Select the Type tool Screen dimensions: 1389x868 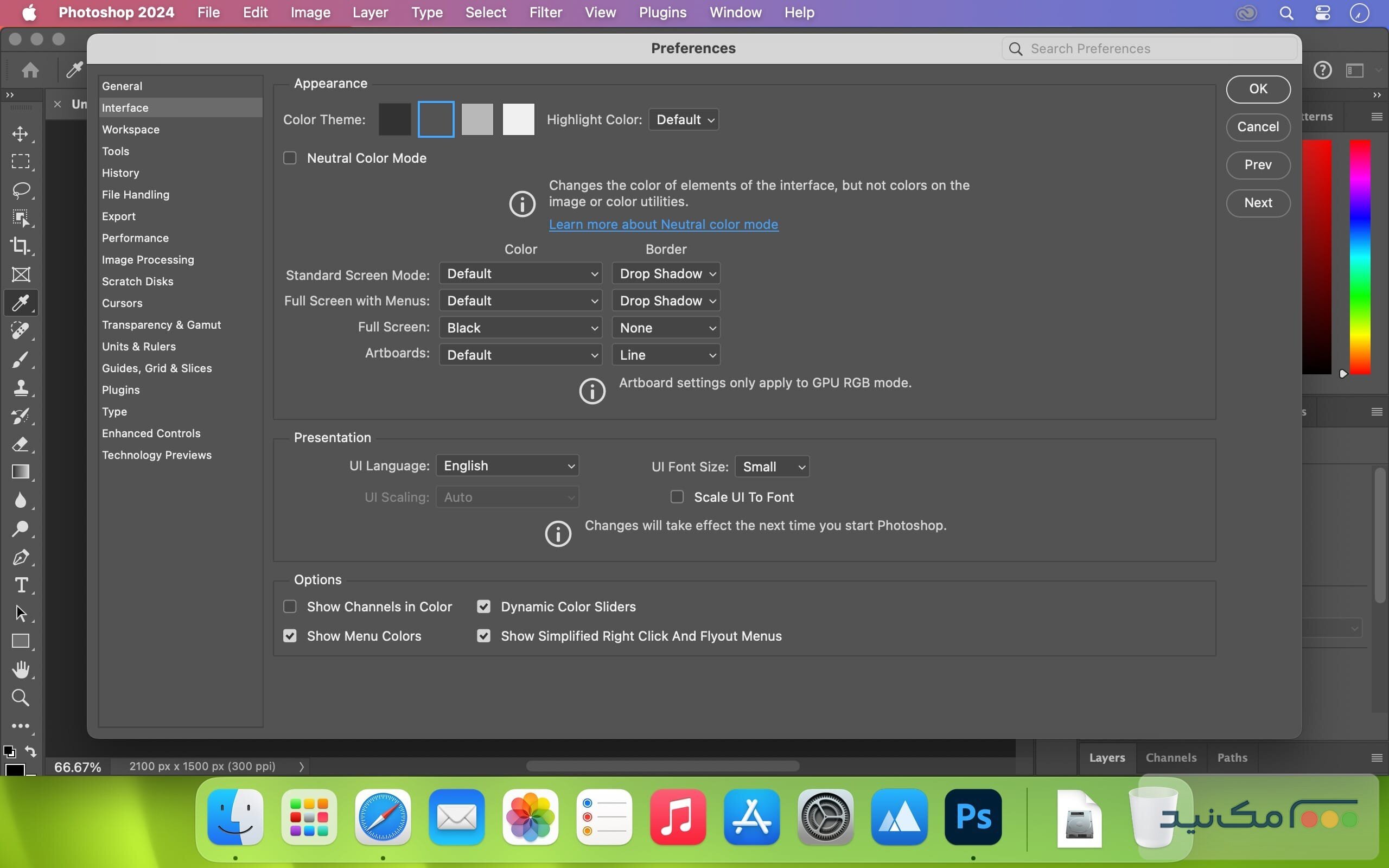[21, 585]
